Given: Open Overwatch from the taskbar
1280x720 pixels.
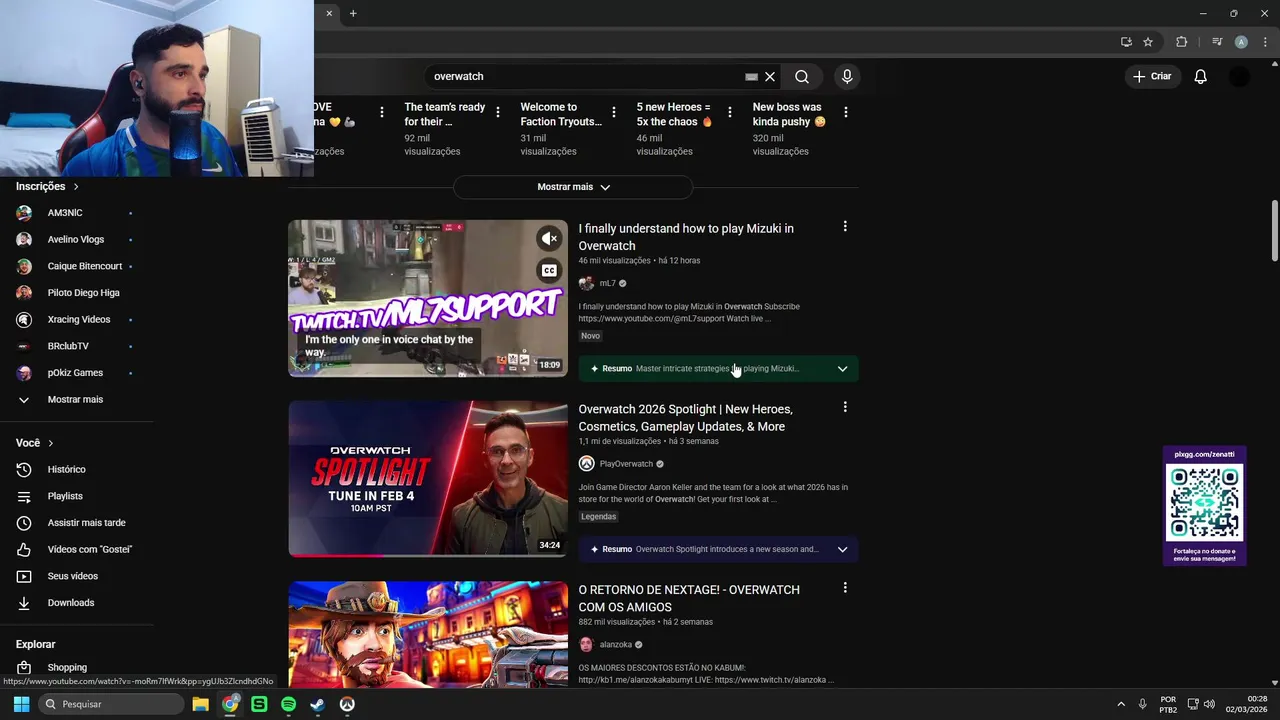Looking at the screenshot, I should tap(347, 704).
